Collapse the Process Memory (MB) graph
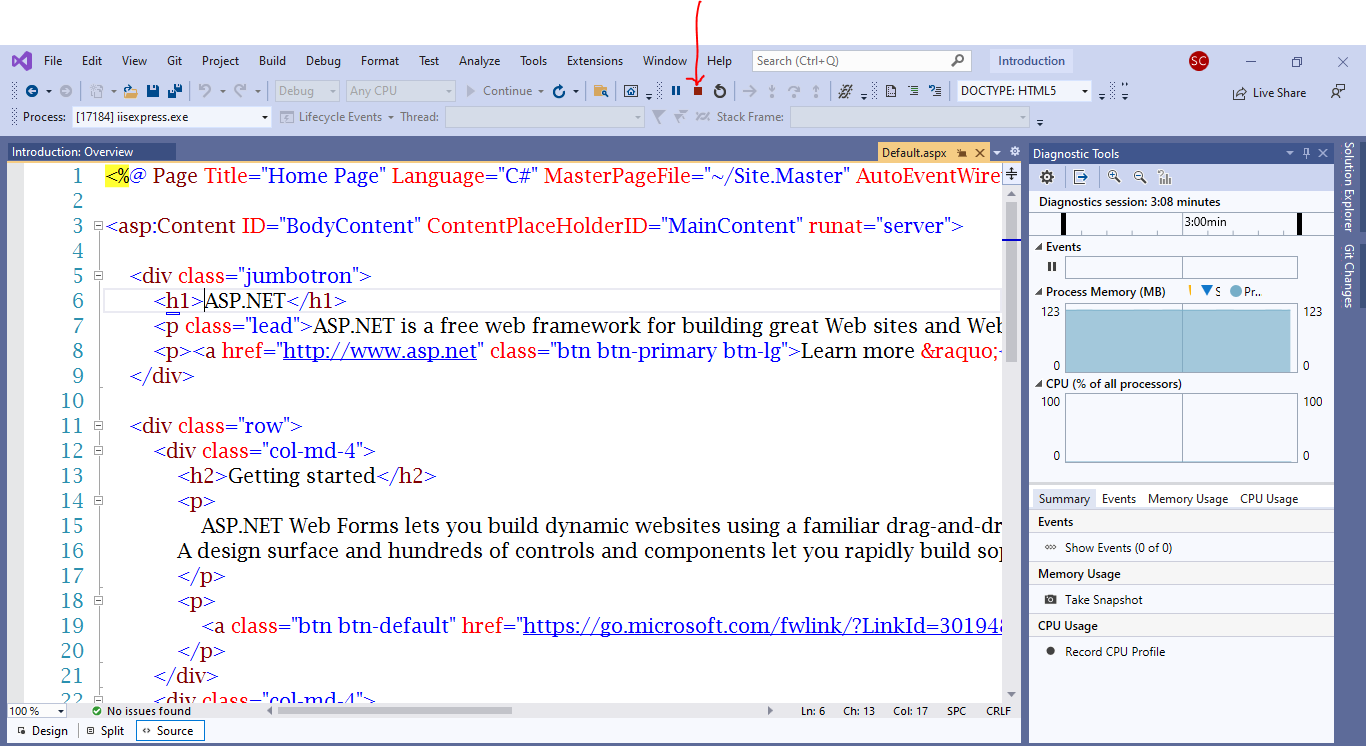This screenshot has height=746, width=1366. pyautogui.click(x=1039, y=292)
